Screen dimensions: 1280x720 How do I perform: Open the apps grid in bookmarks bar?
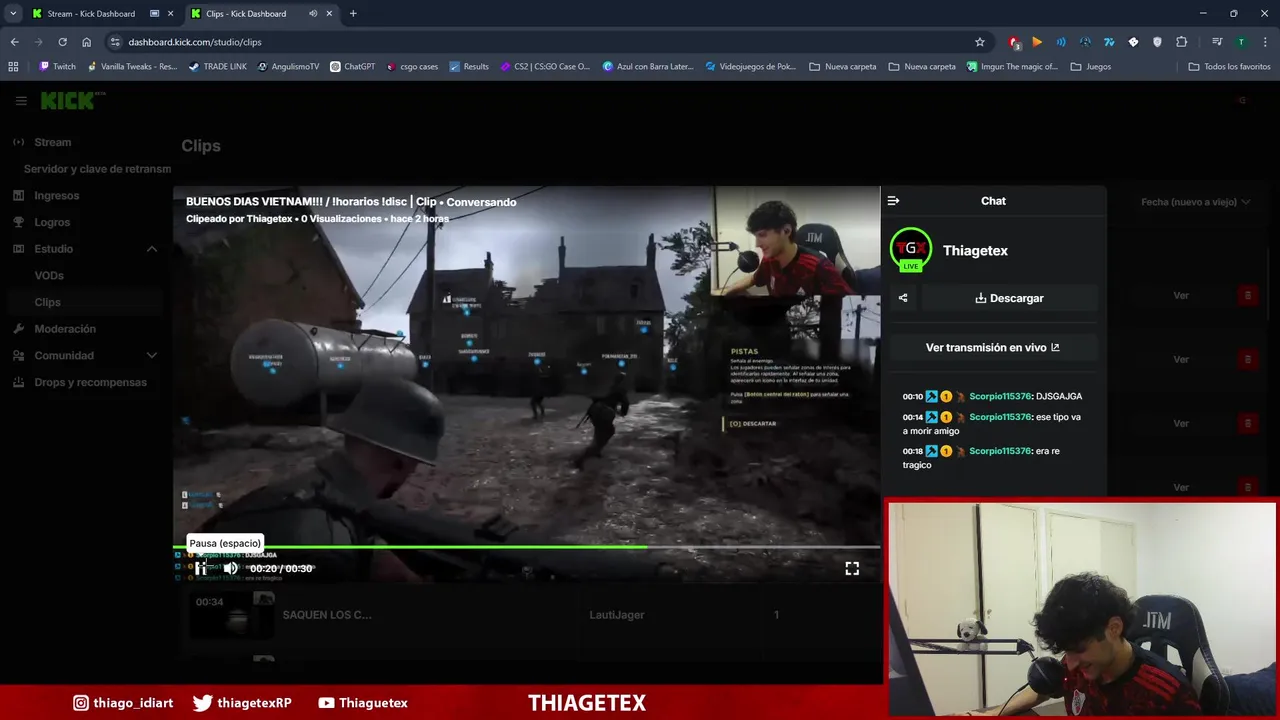(13, 67)
